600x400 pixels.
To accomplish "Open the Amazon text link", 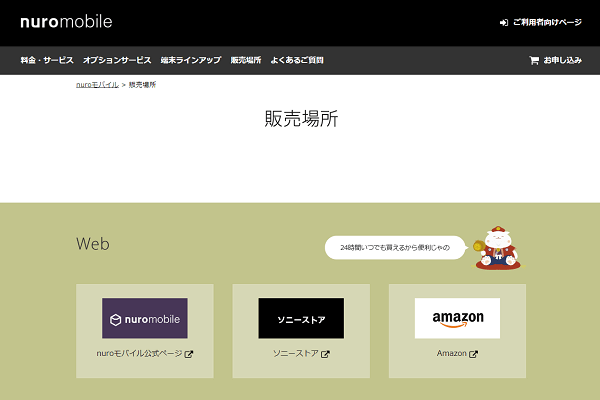I will (x=452, y=353).
